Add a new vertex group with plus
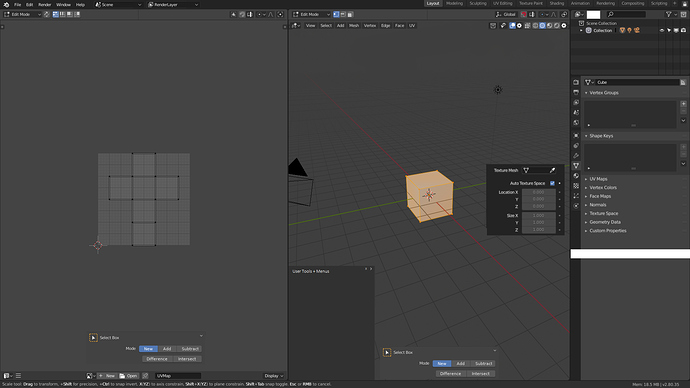The height and width of the screenshot is (388, 690). tap(683, 104)
